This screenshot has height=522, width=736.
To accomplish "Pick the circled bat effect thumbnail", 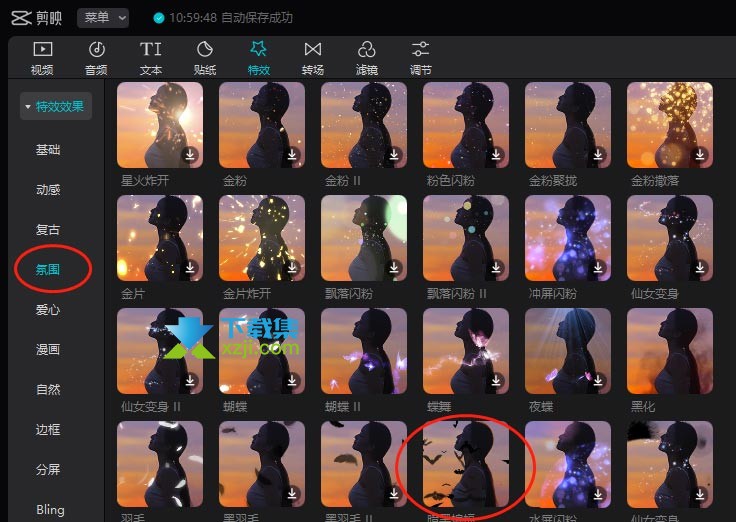I will tap(466, 464).
